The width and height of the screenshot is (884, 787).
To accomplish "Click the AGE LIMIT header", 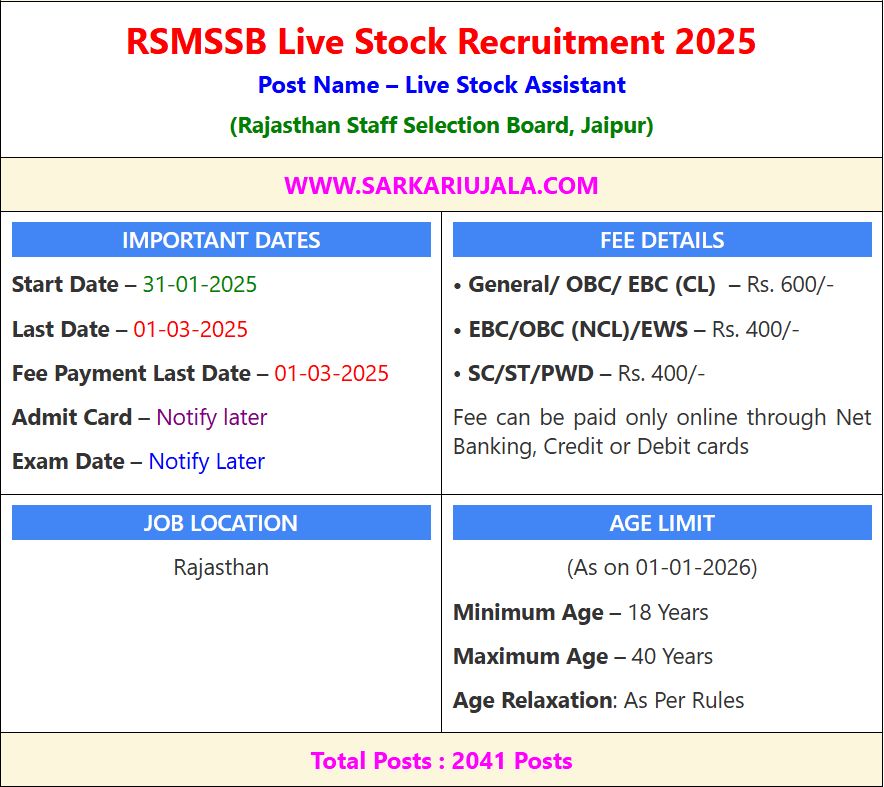I will [662, 523].
